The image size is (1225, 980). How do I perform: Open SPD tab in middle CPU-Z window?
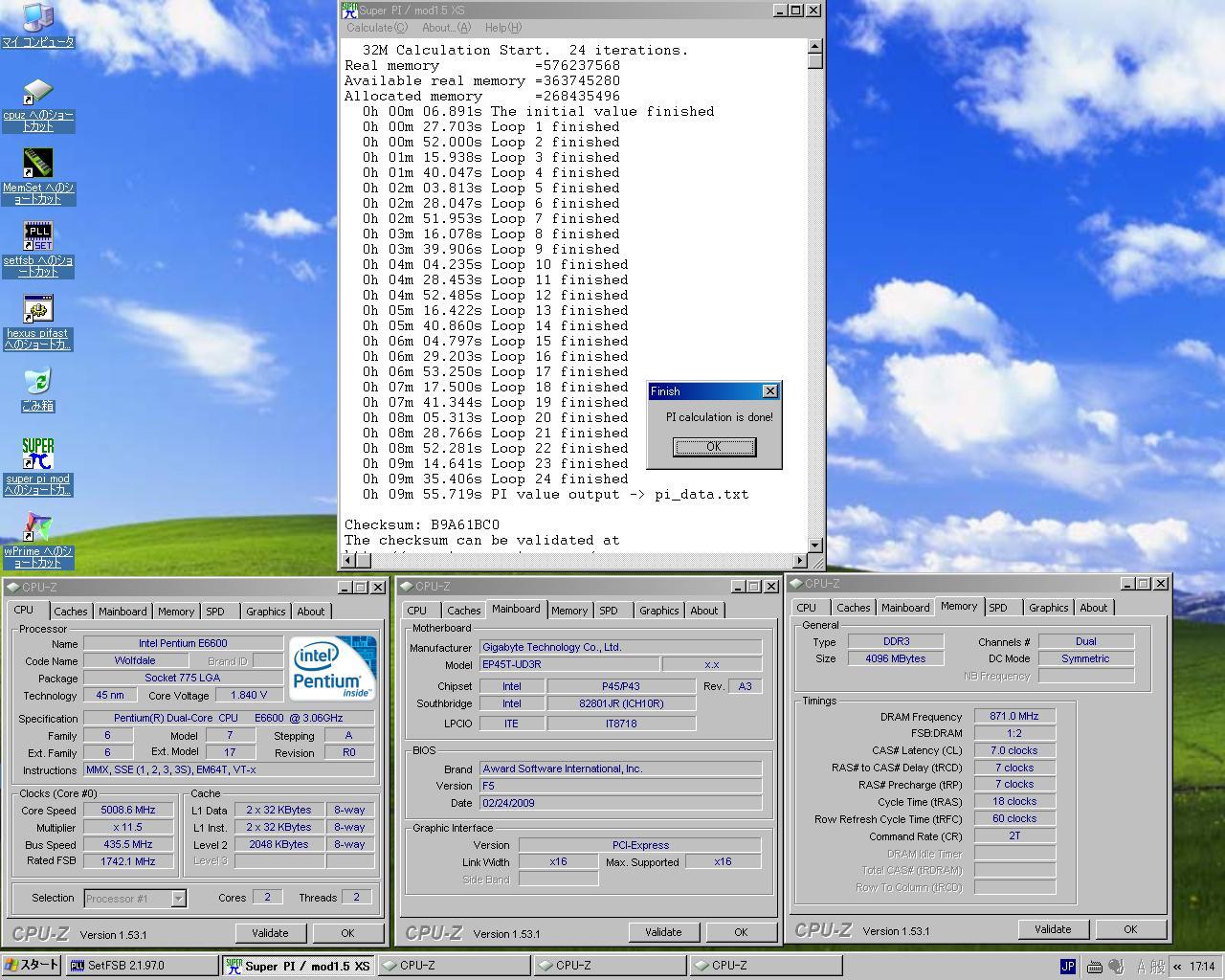[609, 611]
